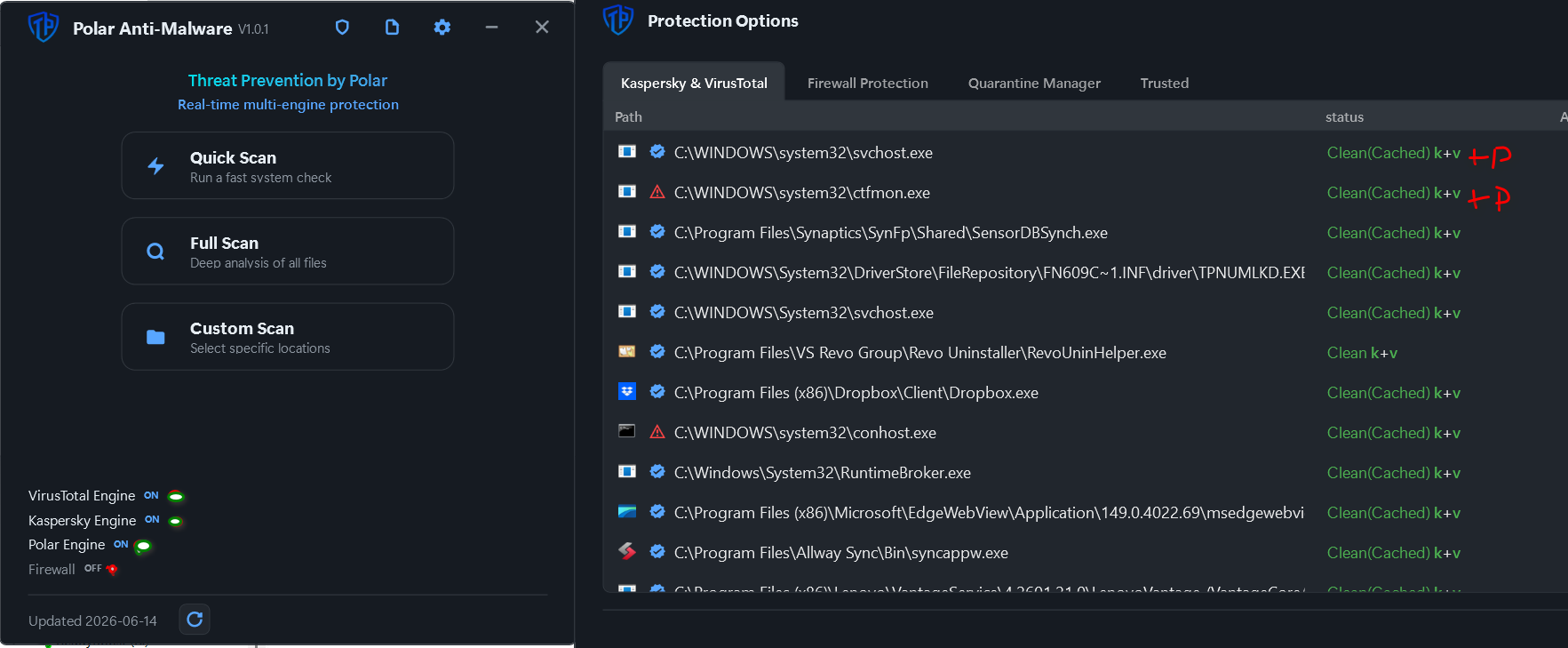Select the file icon of the SensorDBSynch.exe row
1568x648 pixels.
click(627, 232)
